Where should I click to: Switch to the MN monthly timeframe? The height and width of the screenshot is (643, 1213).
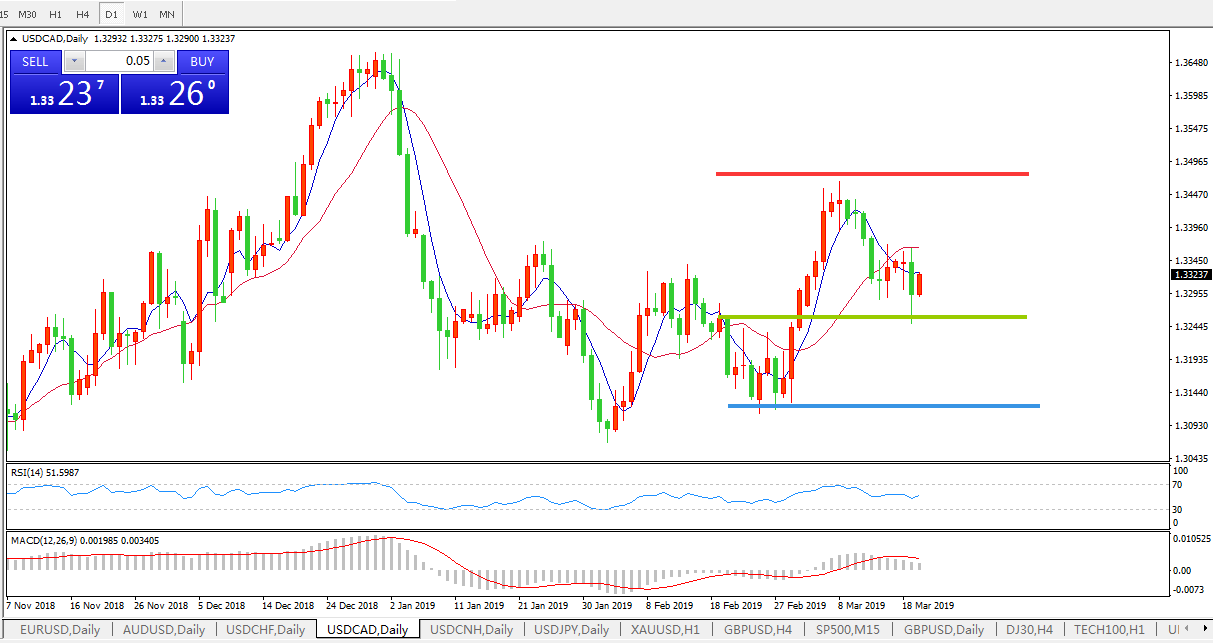pos(167,15)
